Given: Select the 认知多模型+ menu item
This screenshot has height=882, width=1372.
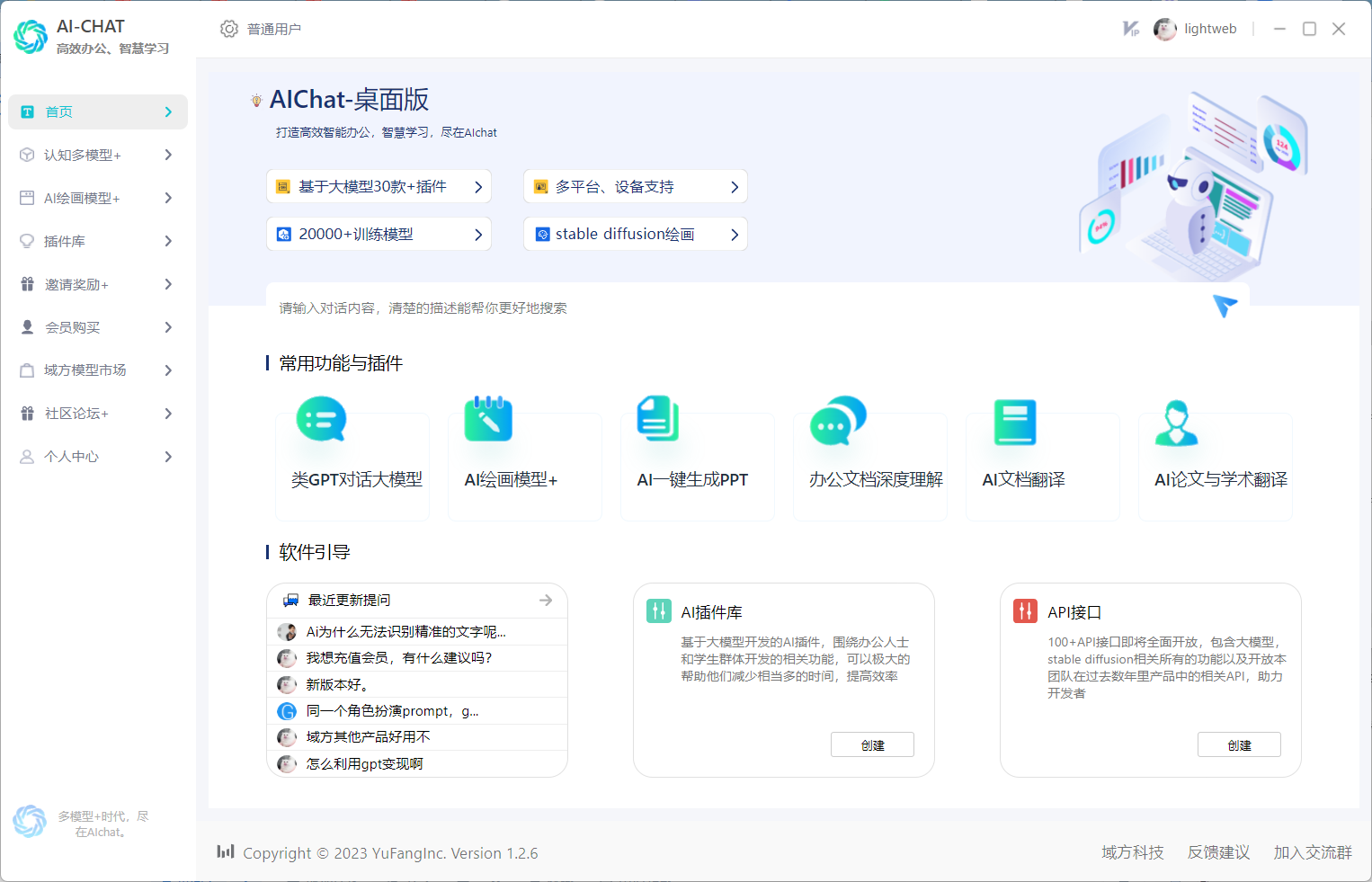Looking at the screenshot, I should [98, 155].
